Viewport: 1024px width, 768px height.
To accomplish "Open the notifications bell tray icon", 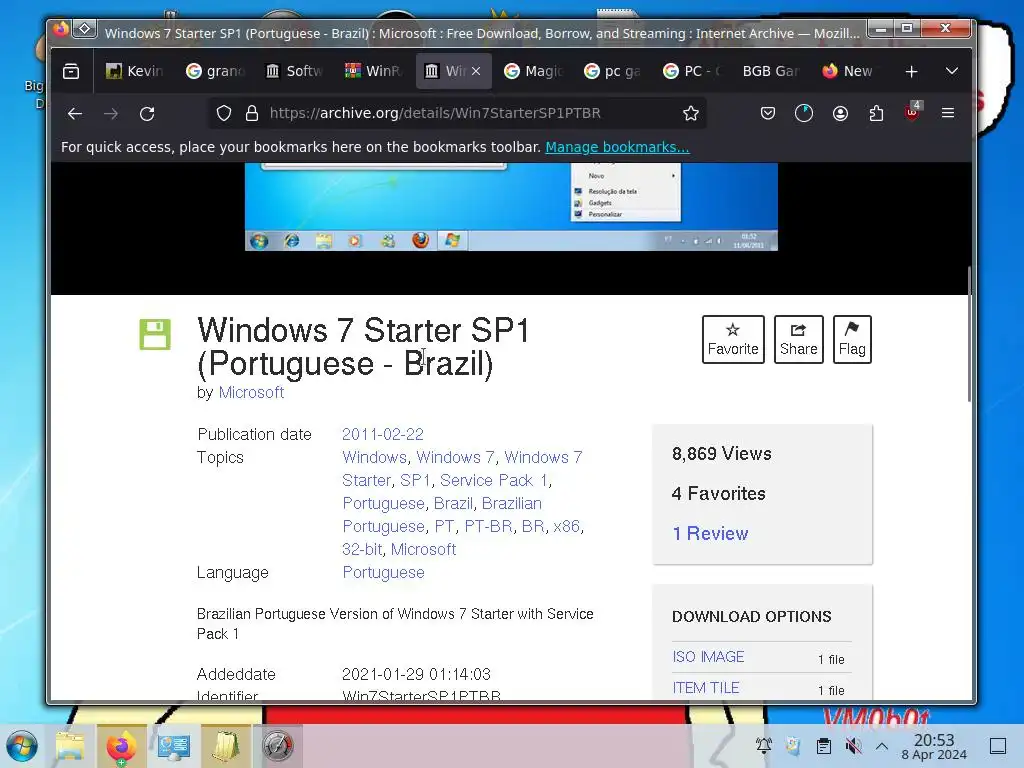I will (763, 746).
